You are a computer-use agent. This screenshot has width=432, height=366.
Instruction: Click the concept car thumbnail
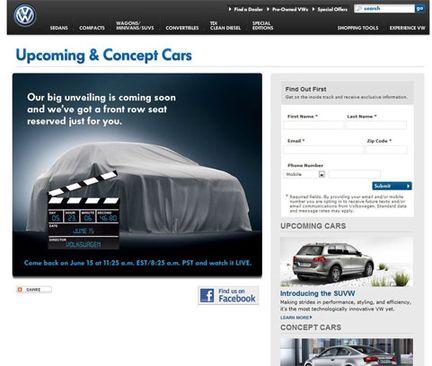(346, 352)
